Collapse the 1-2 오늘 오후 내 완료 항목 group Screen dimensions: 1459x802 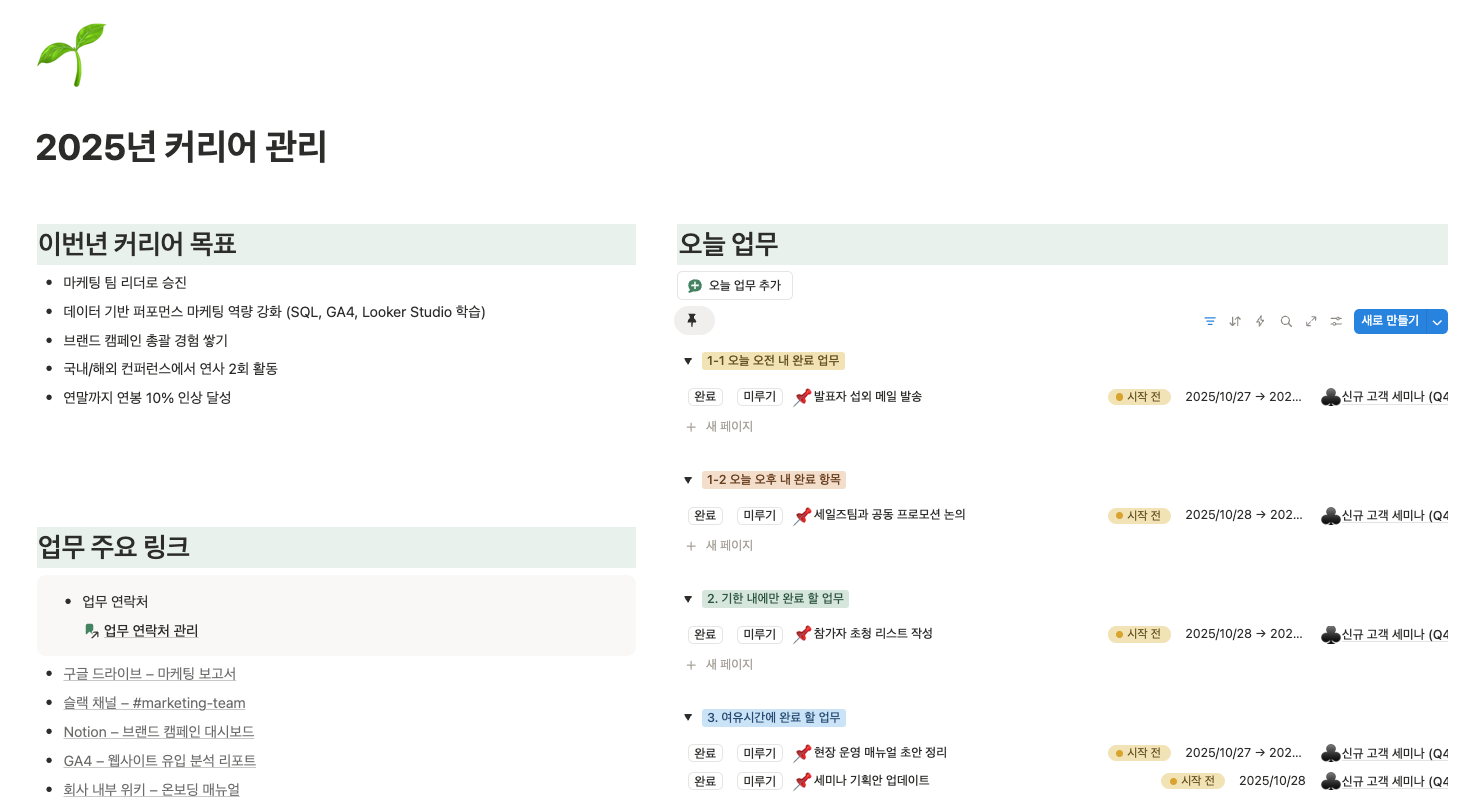688,480
